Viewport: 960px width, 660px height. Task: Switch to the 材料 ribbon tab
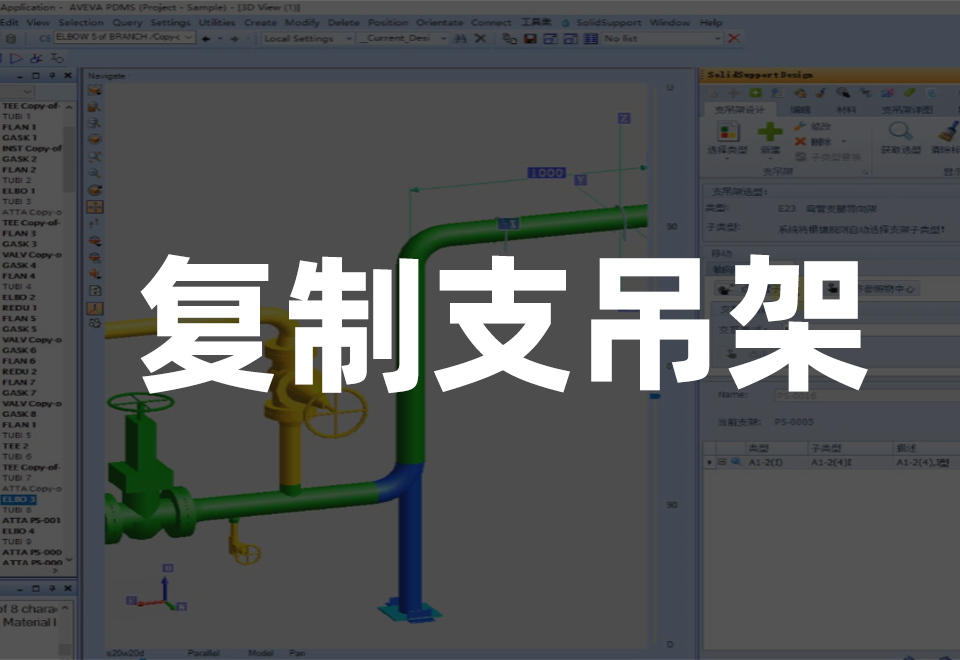846,110
